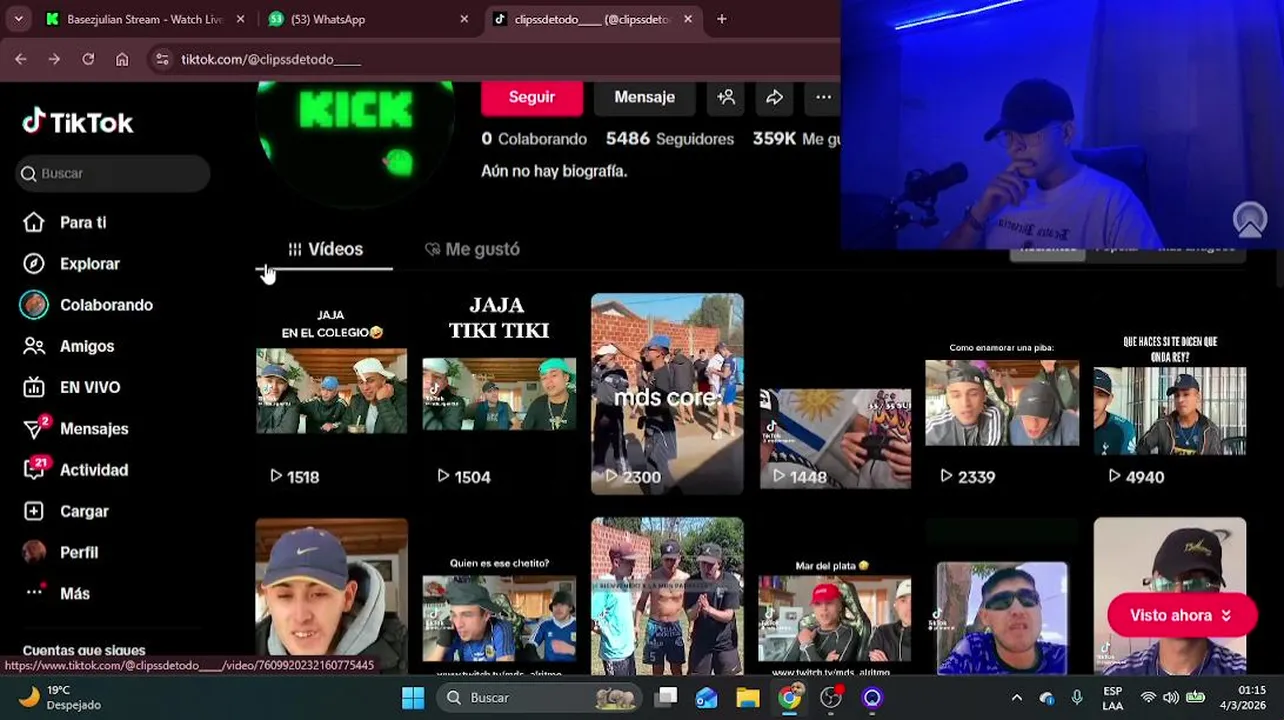Reload the page
The image size is (1284, 720).
click(x=88, y=59)
